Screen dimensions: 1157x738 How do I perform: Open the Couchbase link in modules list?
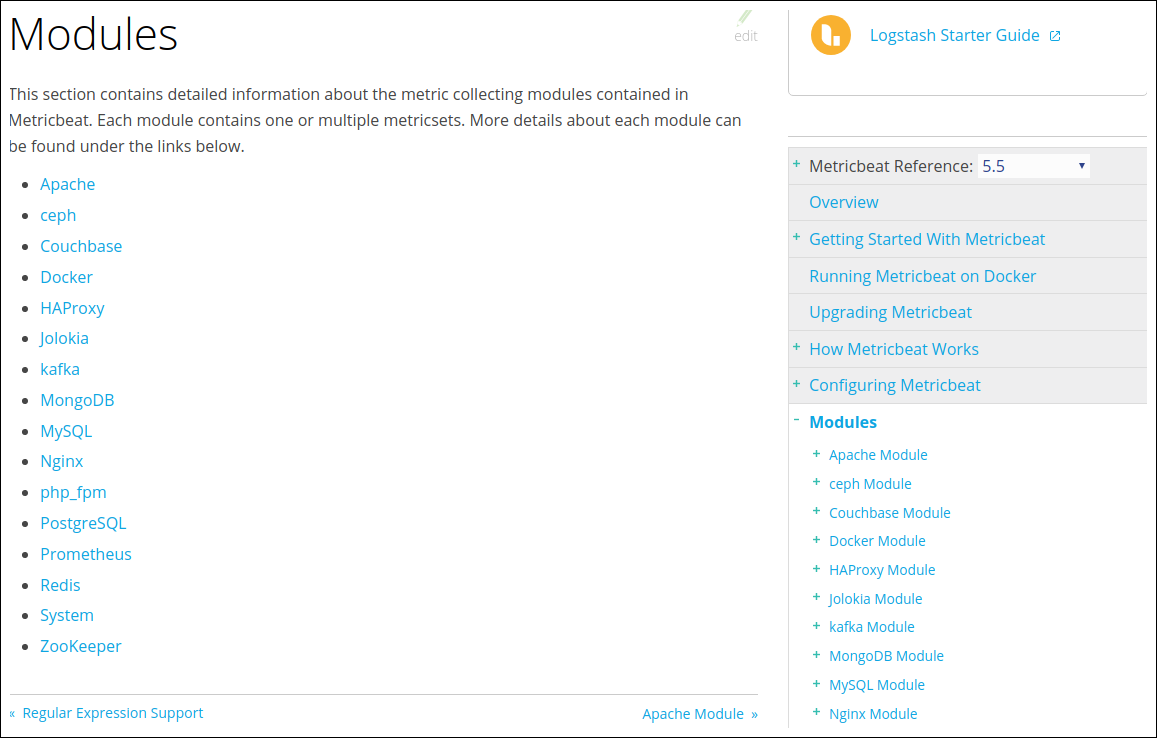coord(81,246)
